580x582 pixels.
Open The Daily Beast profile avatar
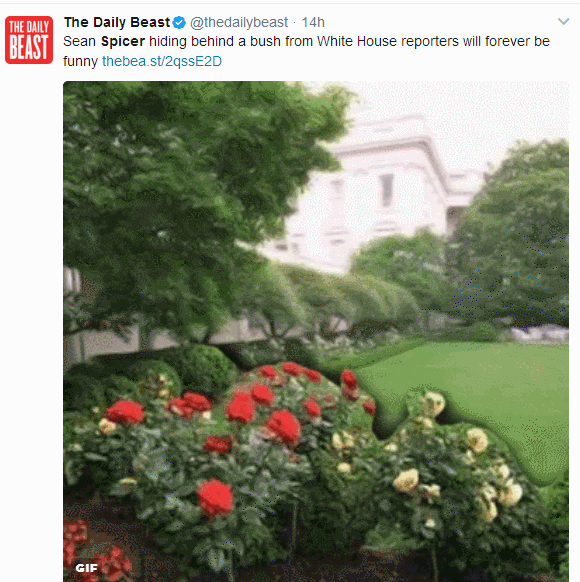pos(29,40)
